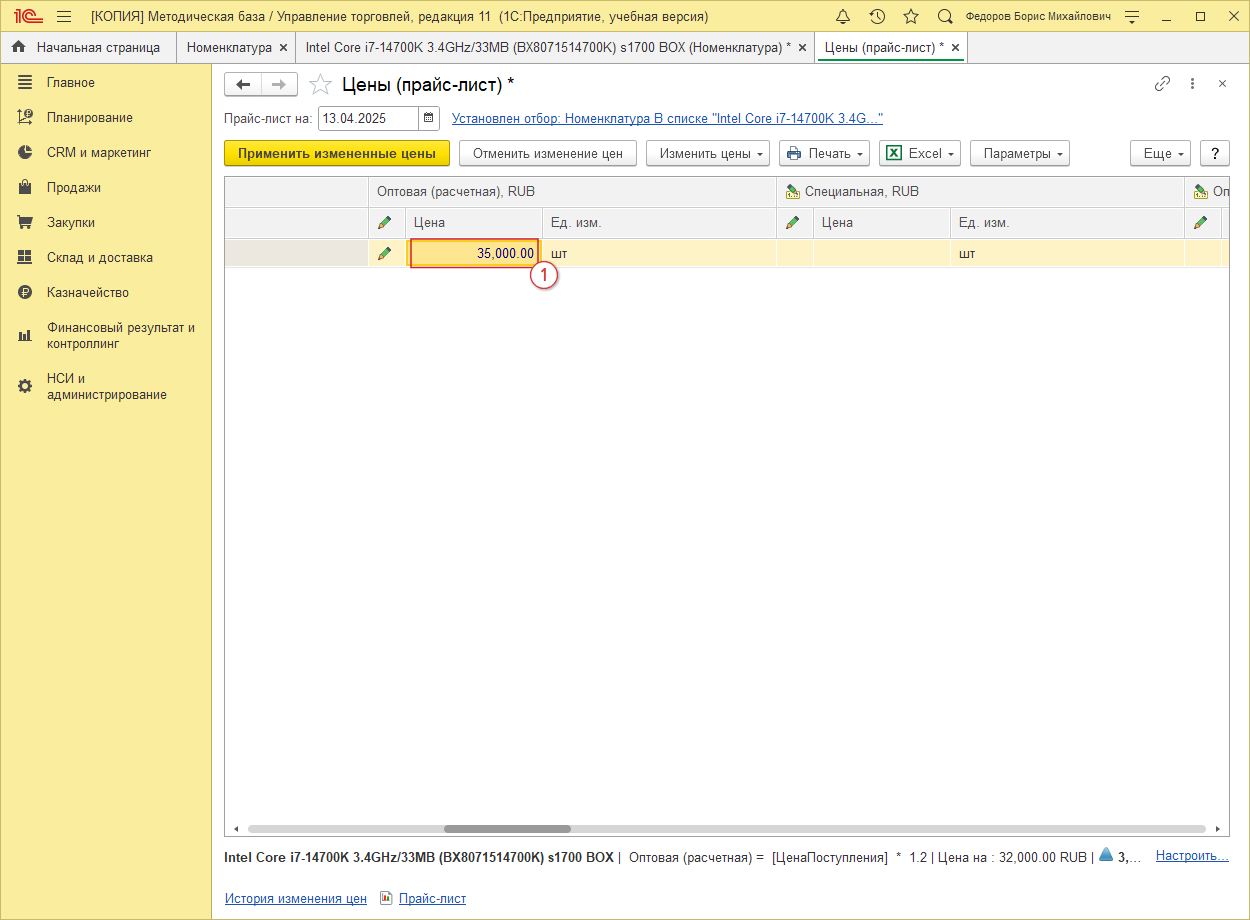Viewport: 1250px width, 920px height.
Task: Switch to the Номенклатура tab
Action: click(x=229, y=47)
